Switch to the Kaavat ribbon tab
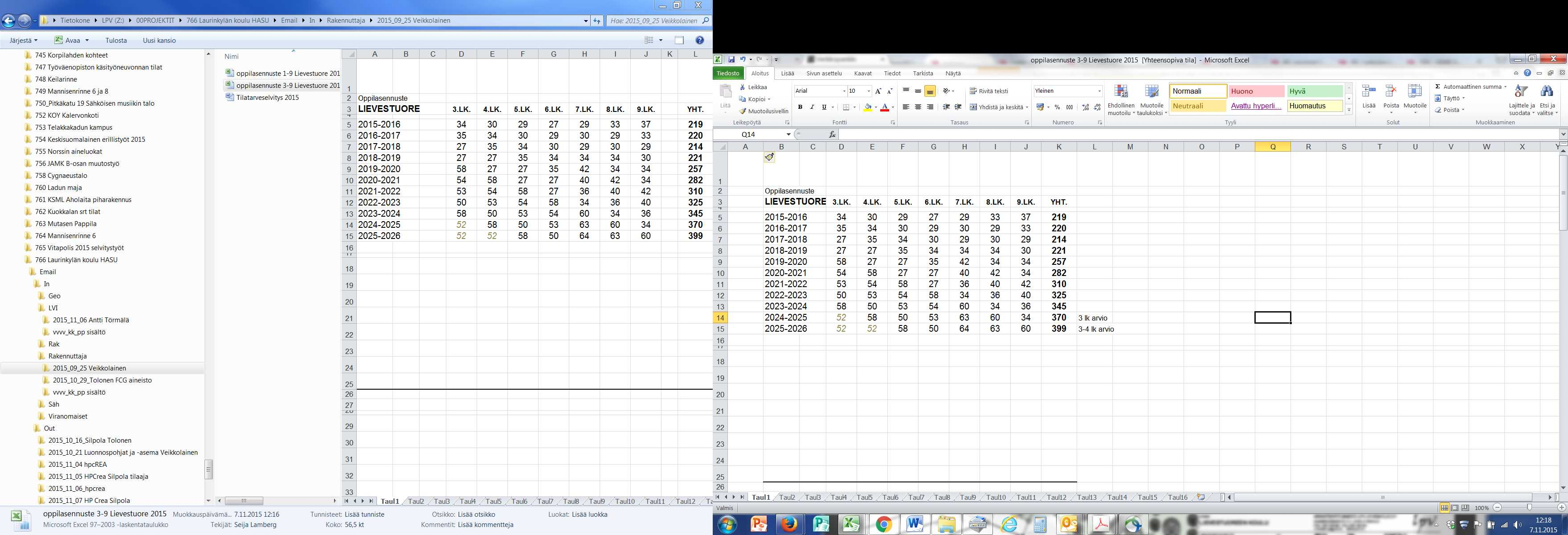 point(862,73)
